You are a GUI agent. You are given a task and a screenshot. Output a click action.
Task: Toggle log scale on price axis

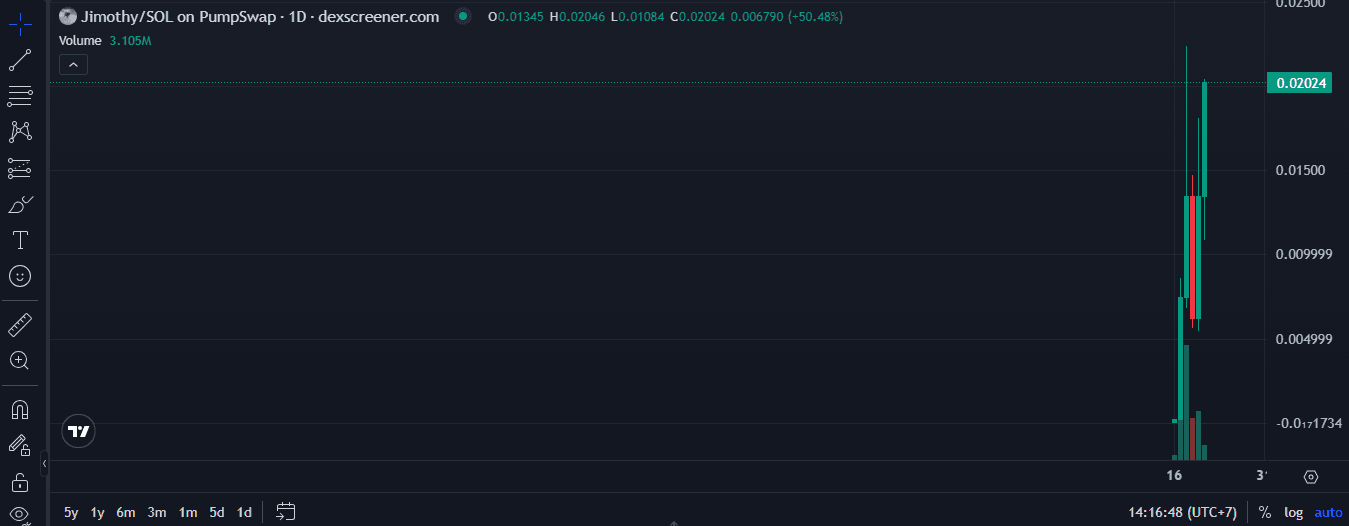tap(1294, 512)
